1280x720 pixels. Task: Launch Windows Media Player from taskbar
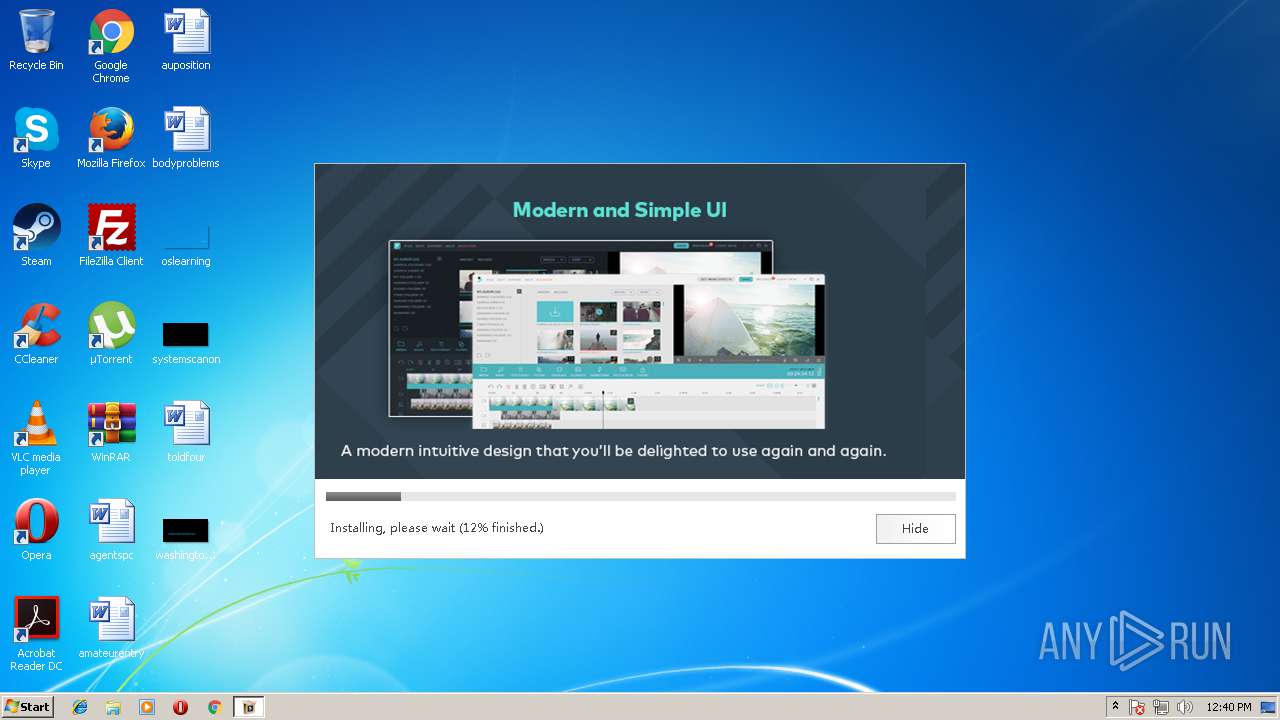(x=147, y=707)
